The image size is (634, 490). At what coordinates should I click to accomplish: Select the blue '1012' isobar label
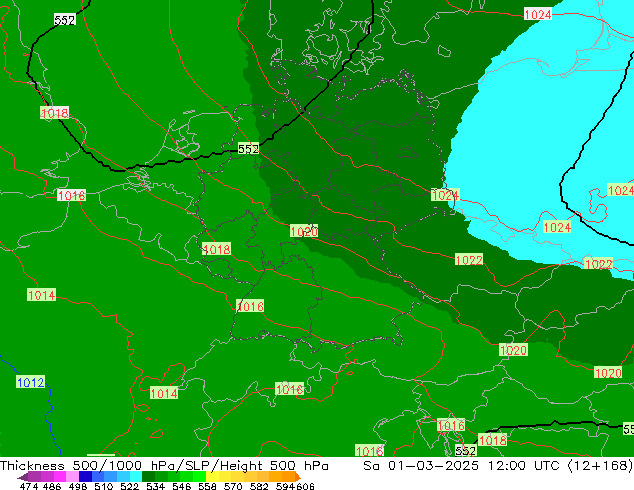31,382
